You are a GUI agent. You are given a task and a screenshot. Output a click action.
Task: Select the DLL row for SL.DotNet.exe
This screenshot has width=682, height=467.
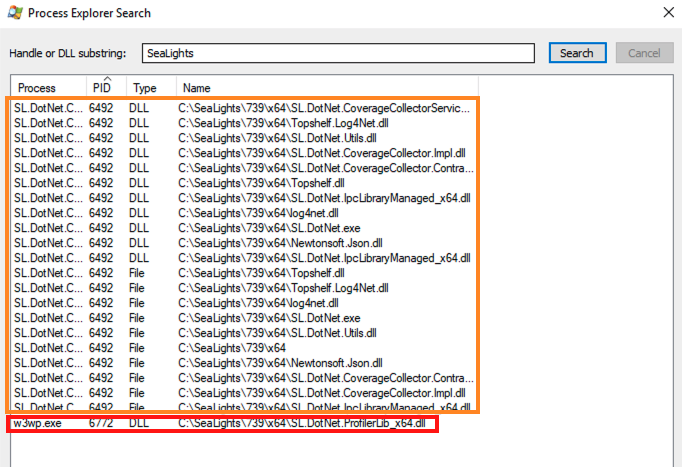[x=244, y=228]
